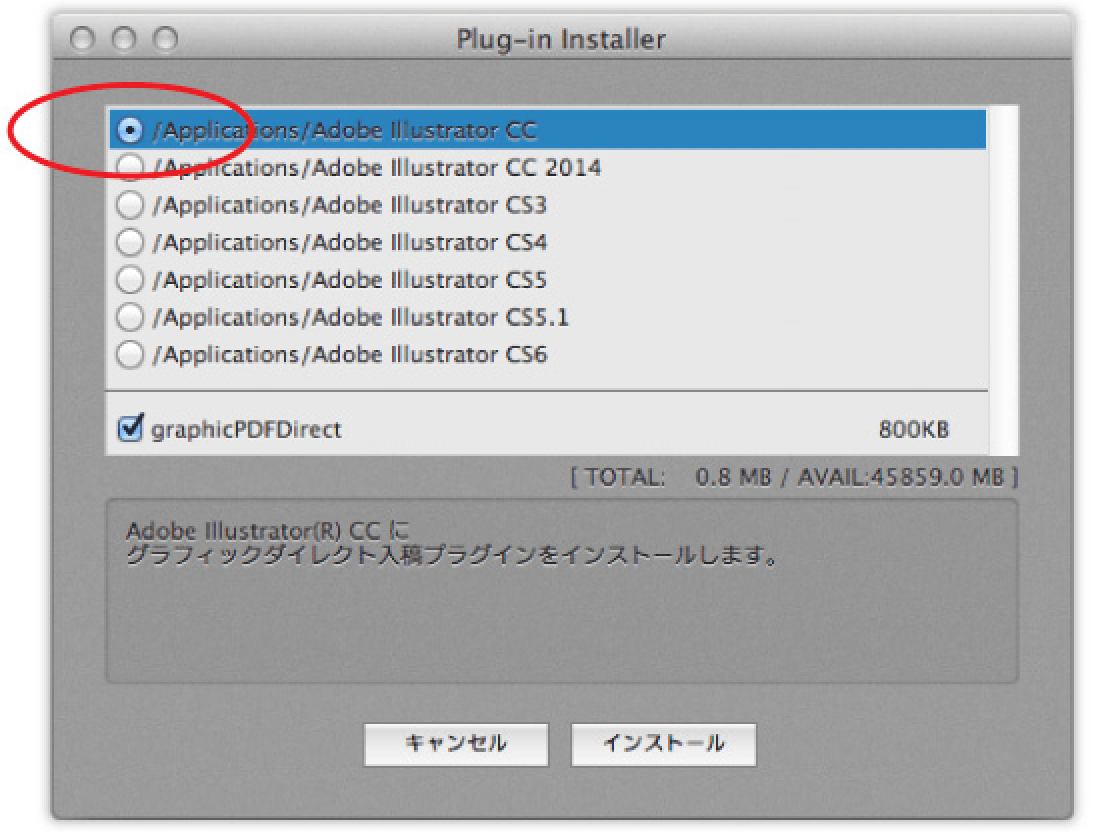Image resolution: width=1102 pixels, height=832 pixels.
Task: Click the TOTAL / AVAIL disk space text
Action: coord(794,478)
